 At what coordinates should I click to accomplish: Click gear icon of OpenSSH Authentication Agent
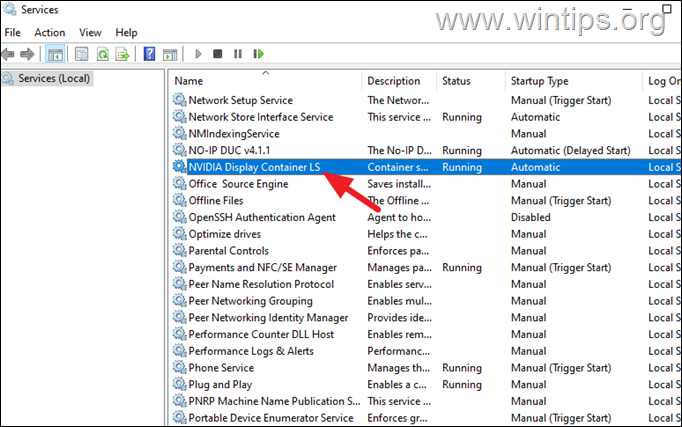(179, 217)
